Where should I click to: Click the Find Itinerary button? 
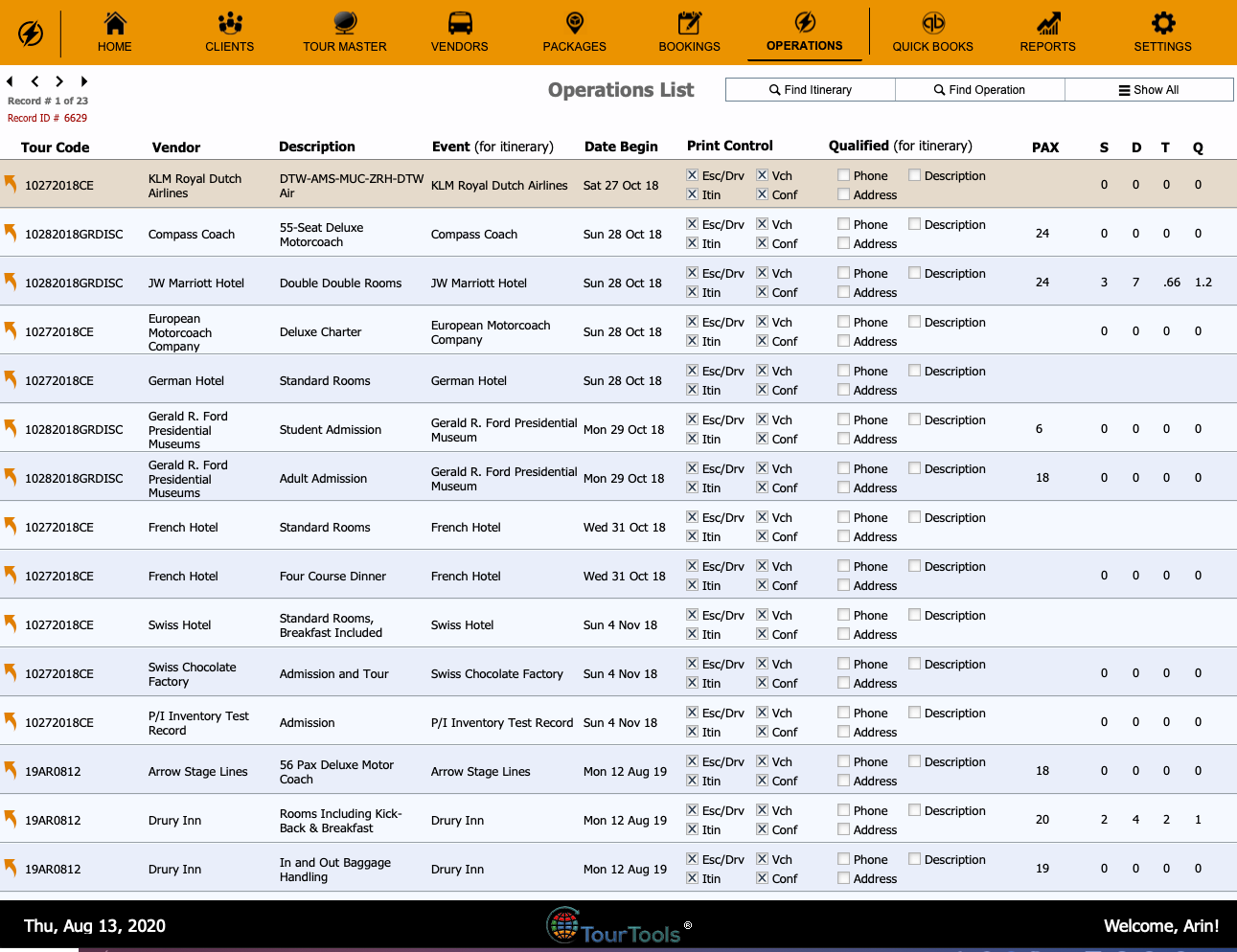click(811, 89)
